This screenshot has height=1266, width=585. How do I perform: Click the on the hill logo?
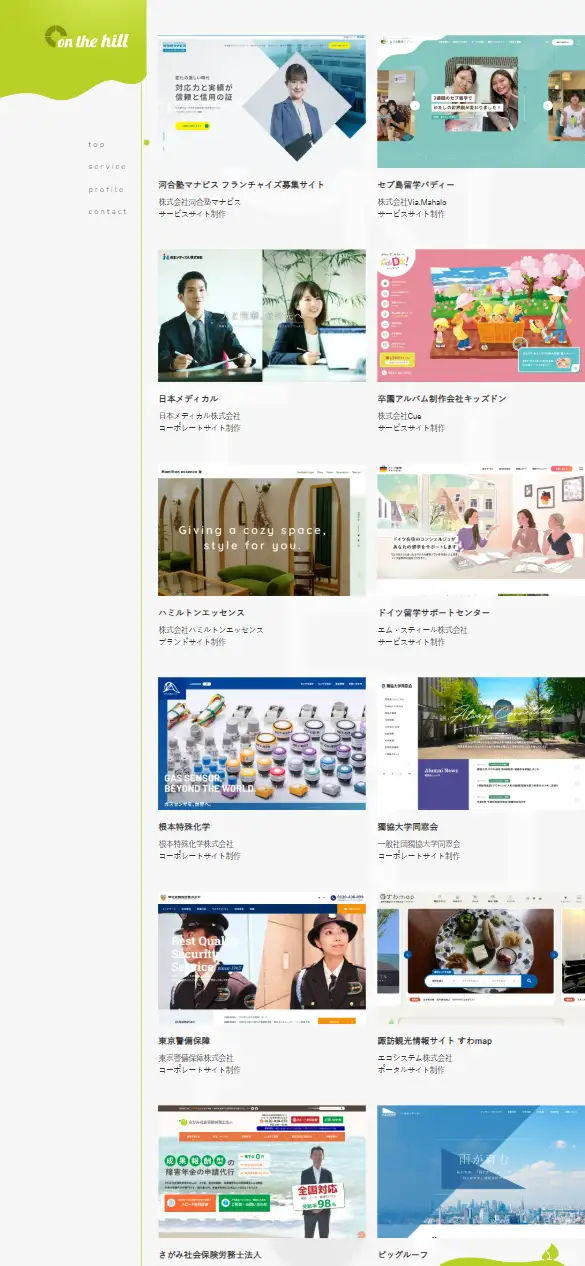pos(86,38)
